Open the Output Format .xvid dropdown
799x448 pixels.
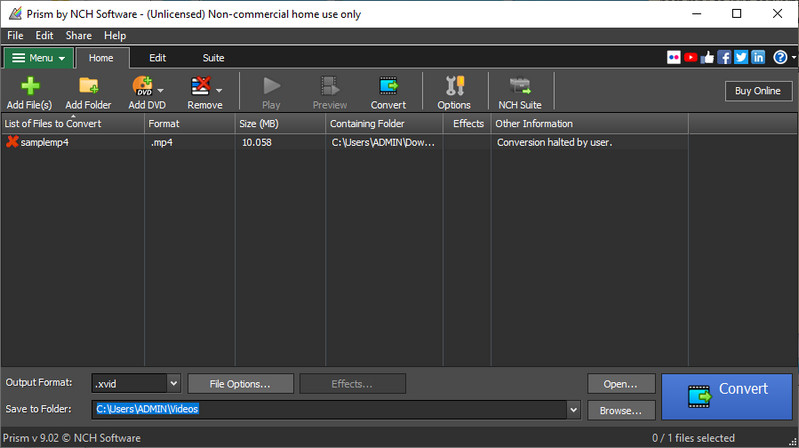[173, 384]
